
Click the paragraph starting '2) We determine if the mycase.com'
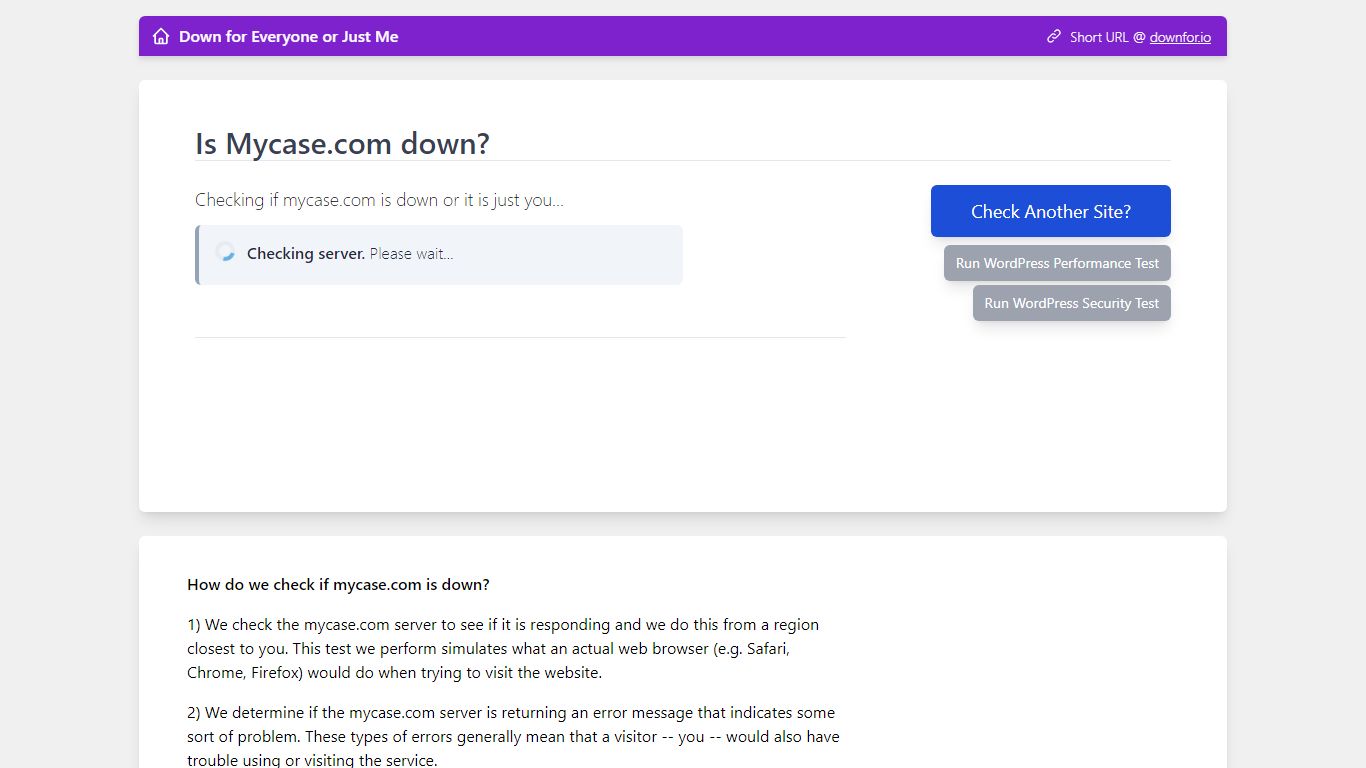click(513, 737)
